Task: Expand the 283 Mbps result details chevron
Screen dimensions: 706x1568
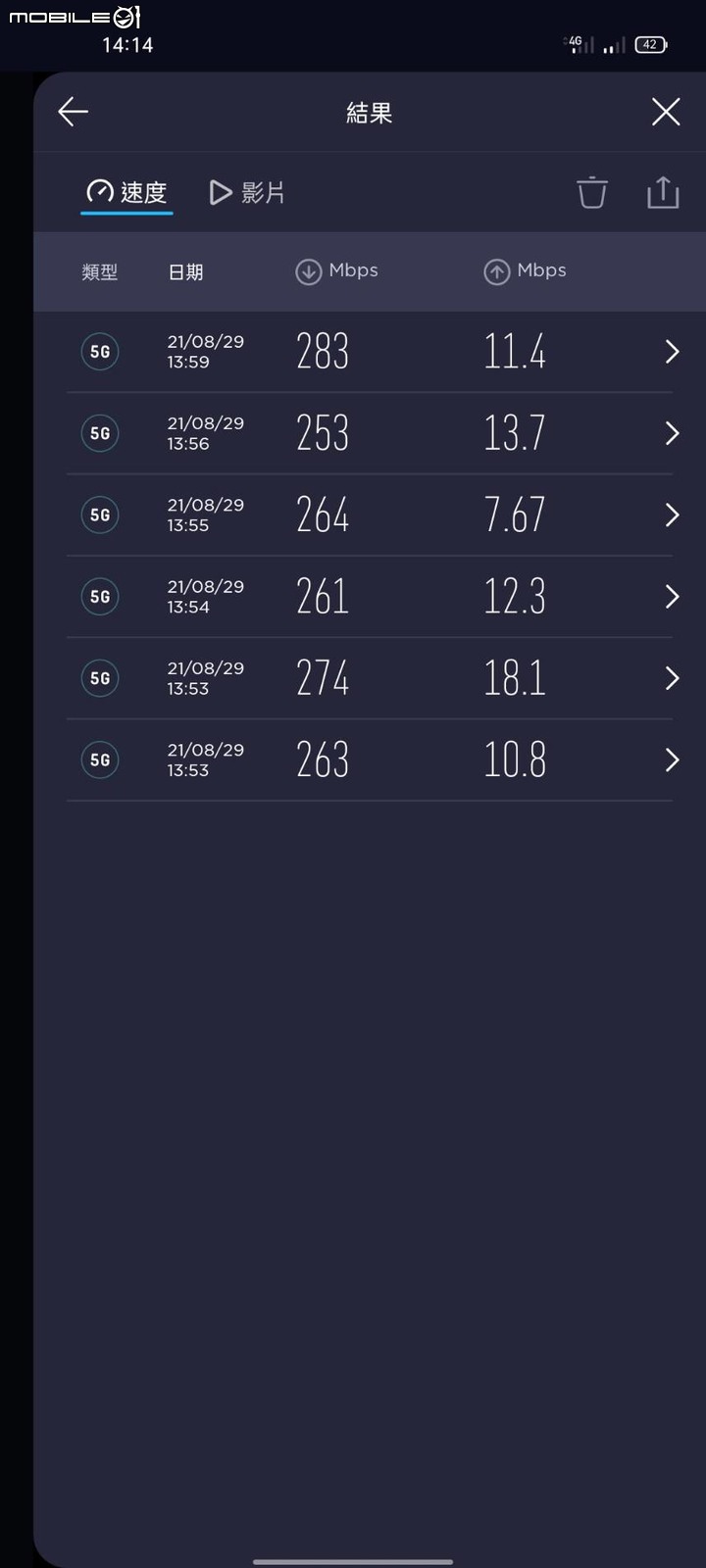Action: (x=672, y=352)
